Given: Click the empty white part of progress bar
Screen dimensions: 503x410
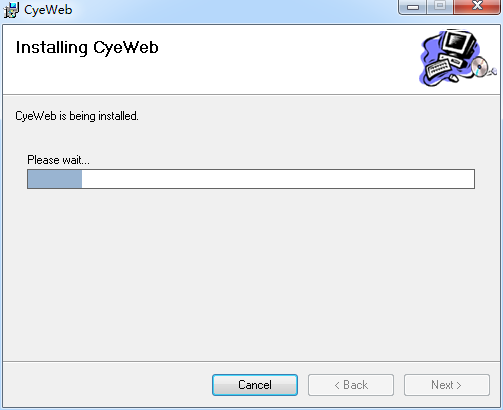Looking at the screenshot, I should [x=278, y=179].
